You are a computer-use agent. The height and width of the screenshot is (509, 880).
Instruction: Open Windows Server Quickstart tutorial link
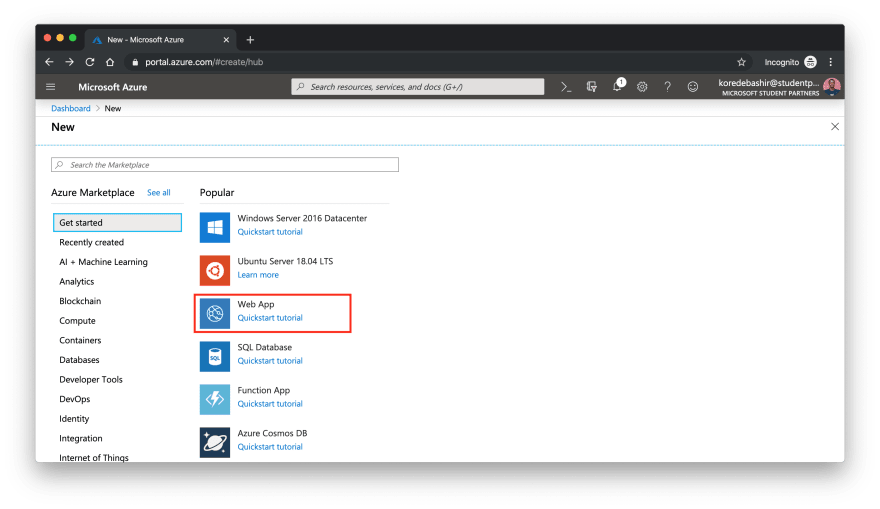click(x=270, y=232)
